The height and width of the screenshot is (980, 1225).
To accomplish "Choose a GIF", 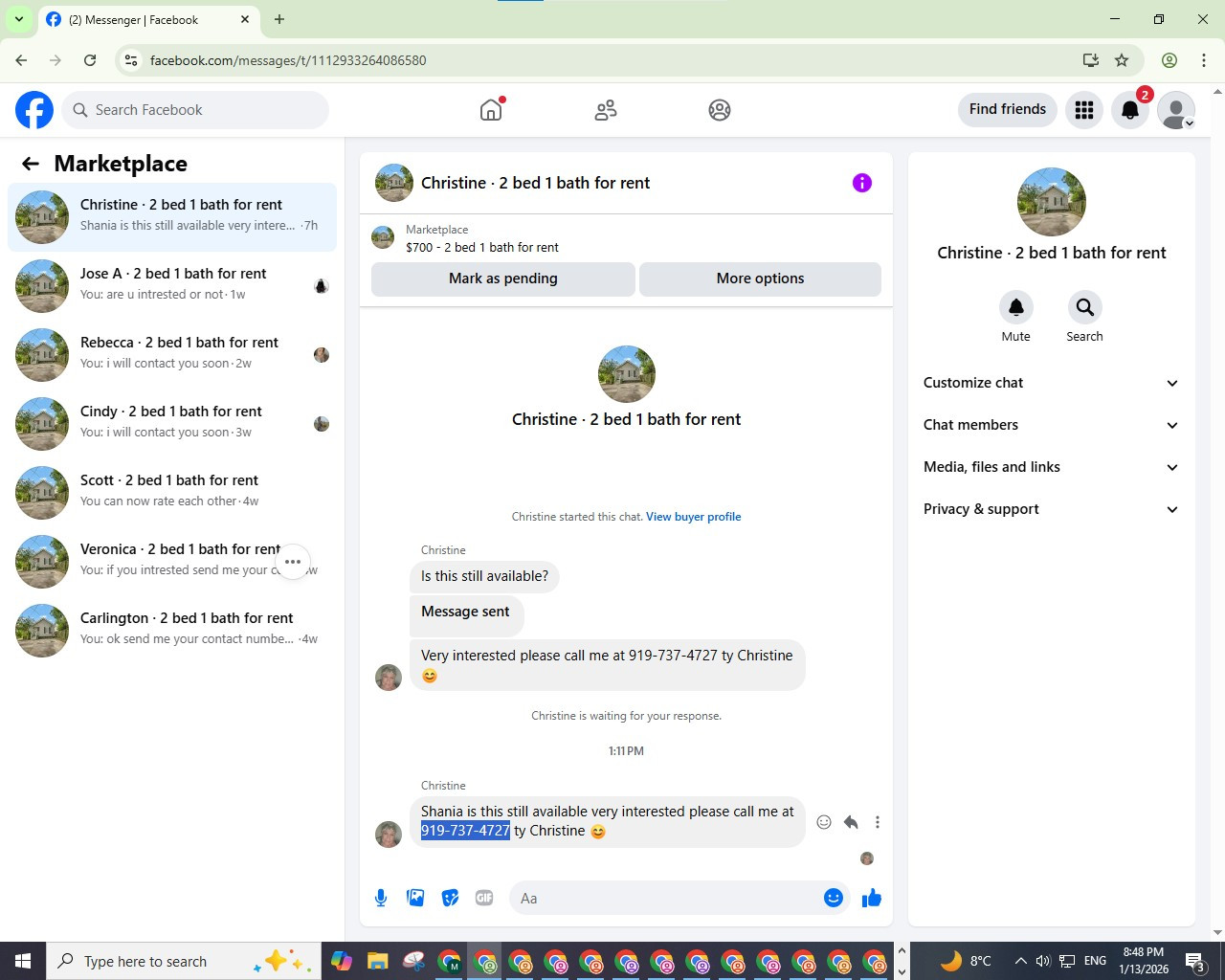I will (484, 898).
